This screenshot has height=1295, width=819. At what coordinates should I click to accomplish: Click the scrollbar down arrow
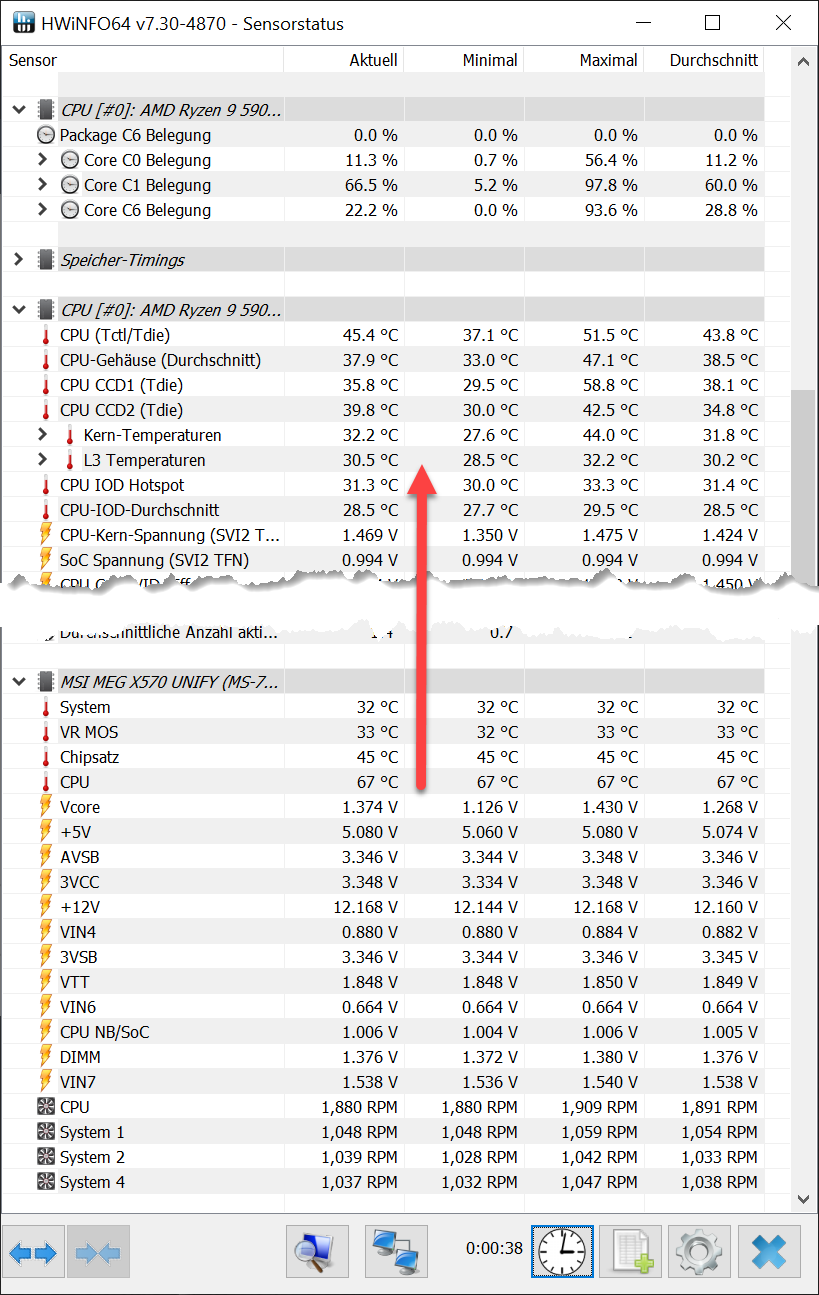pos(803,1199)
